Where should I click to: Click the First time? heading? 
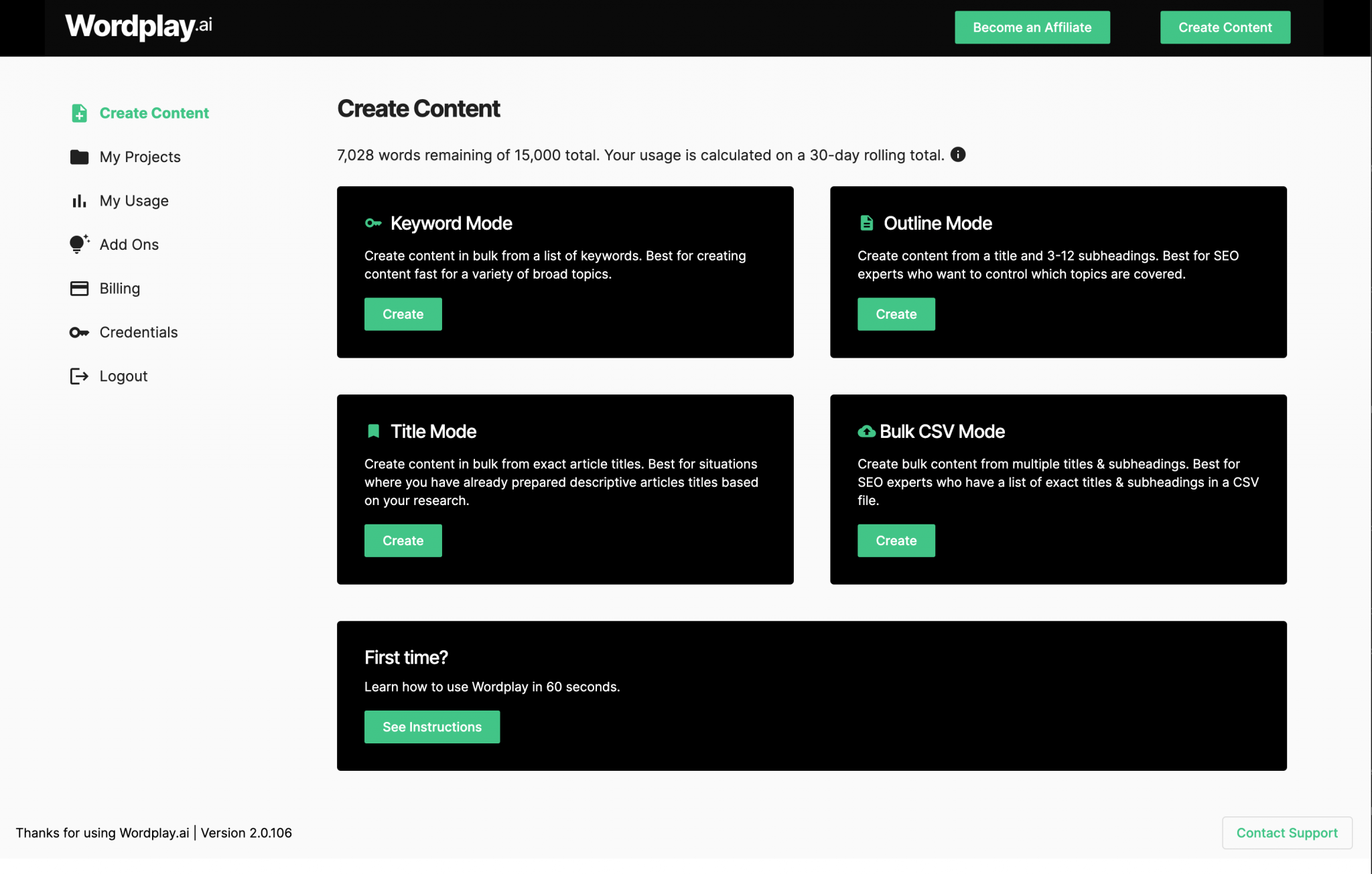click(406, 658)
